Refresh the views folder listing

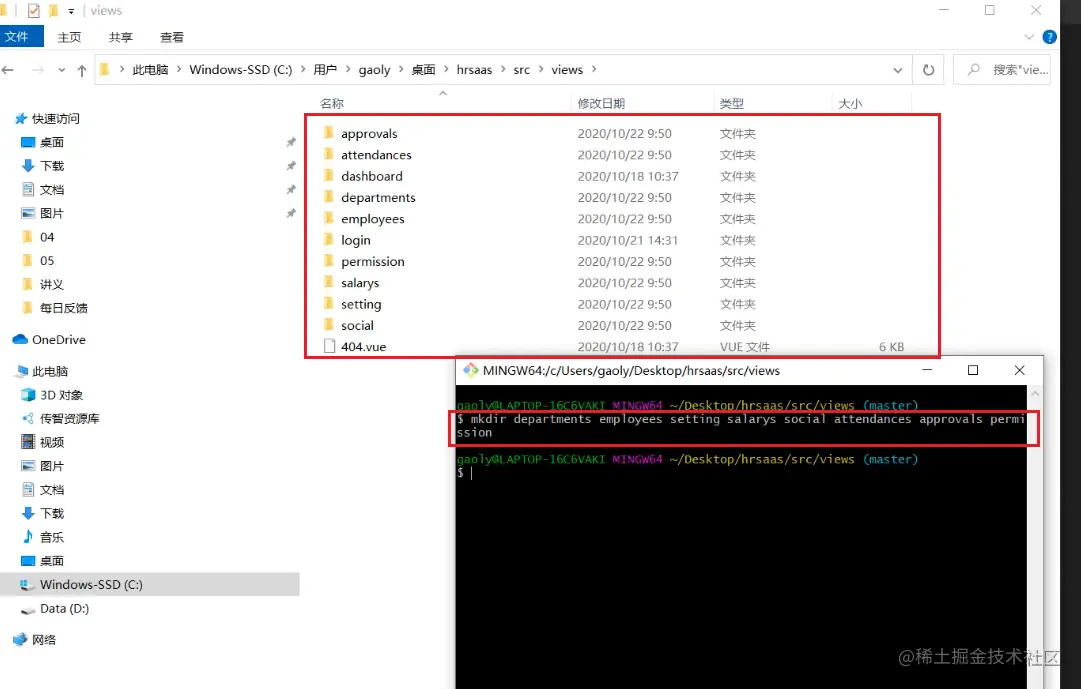point(929,70)
